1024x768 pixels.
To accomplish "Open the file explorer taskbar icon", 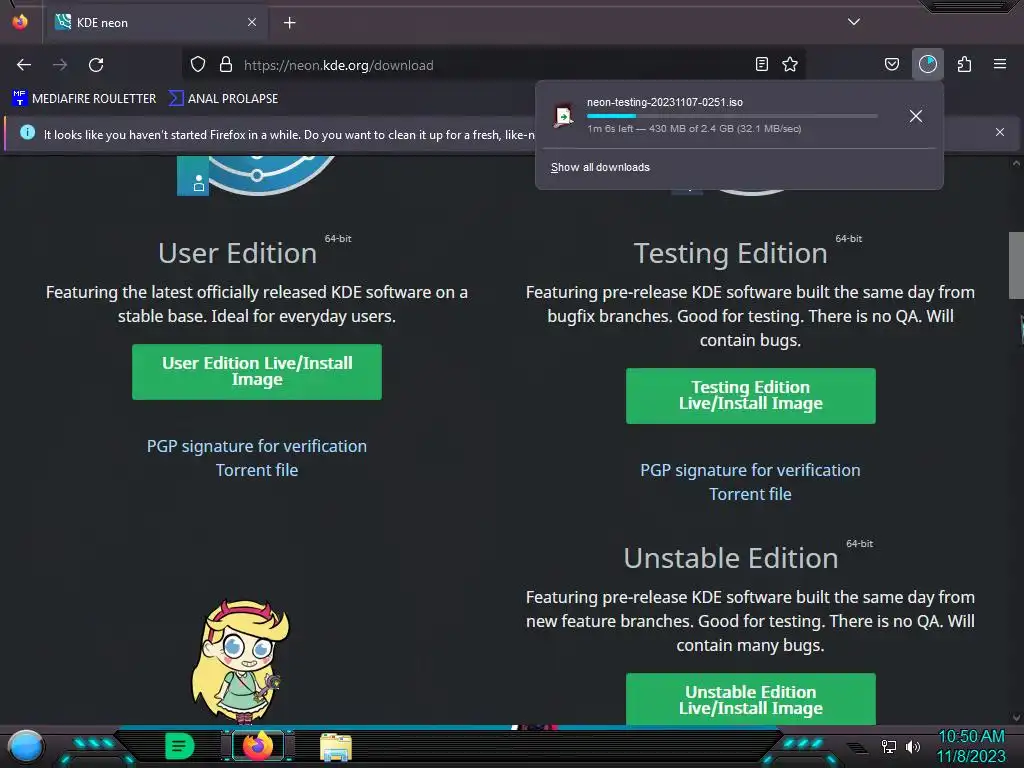I will pos(336,746).
